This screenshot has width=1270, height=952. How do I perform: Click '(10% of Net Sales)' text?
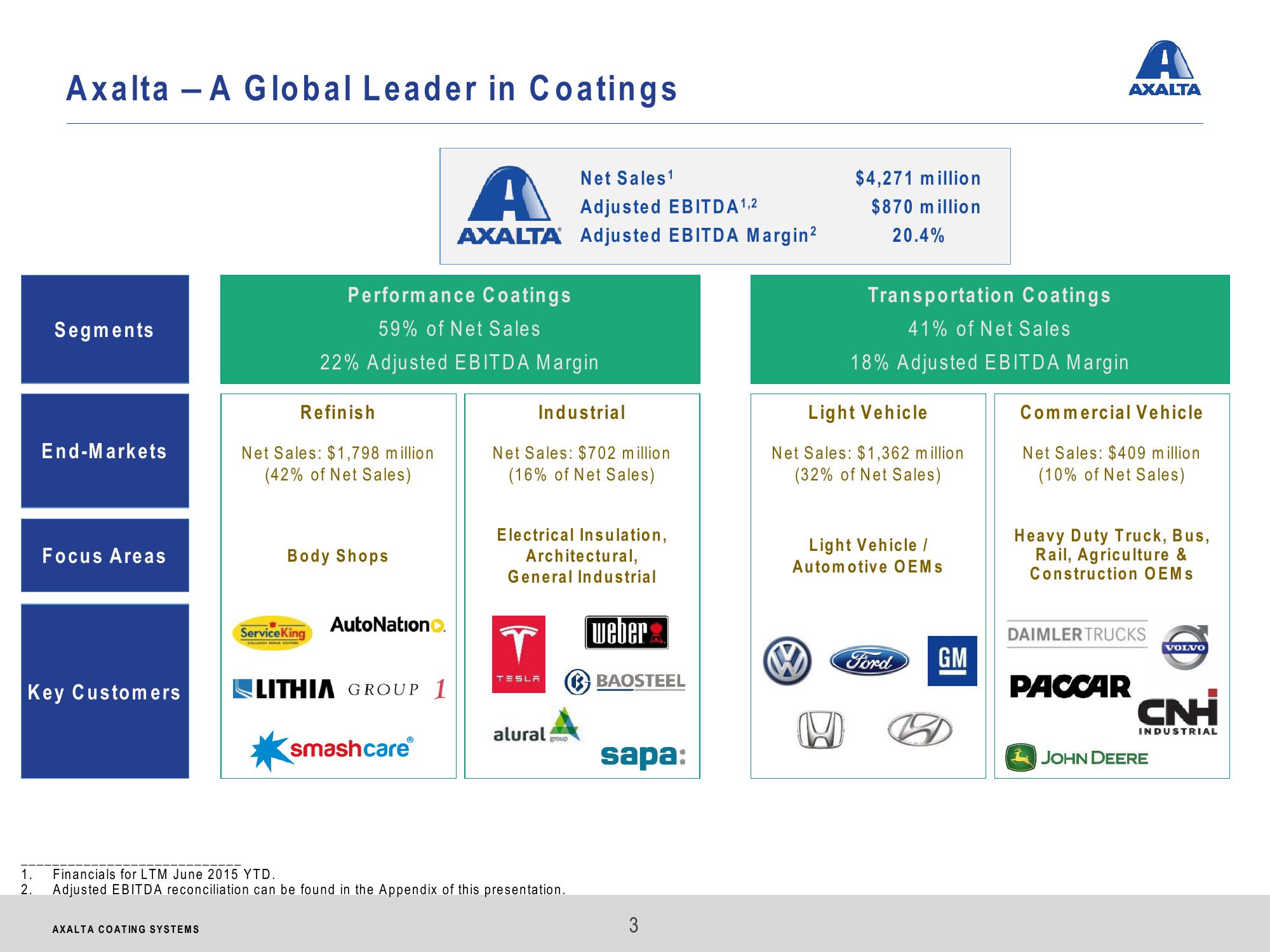[1111, 475]
